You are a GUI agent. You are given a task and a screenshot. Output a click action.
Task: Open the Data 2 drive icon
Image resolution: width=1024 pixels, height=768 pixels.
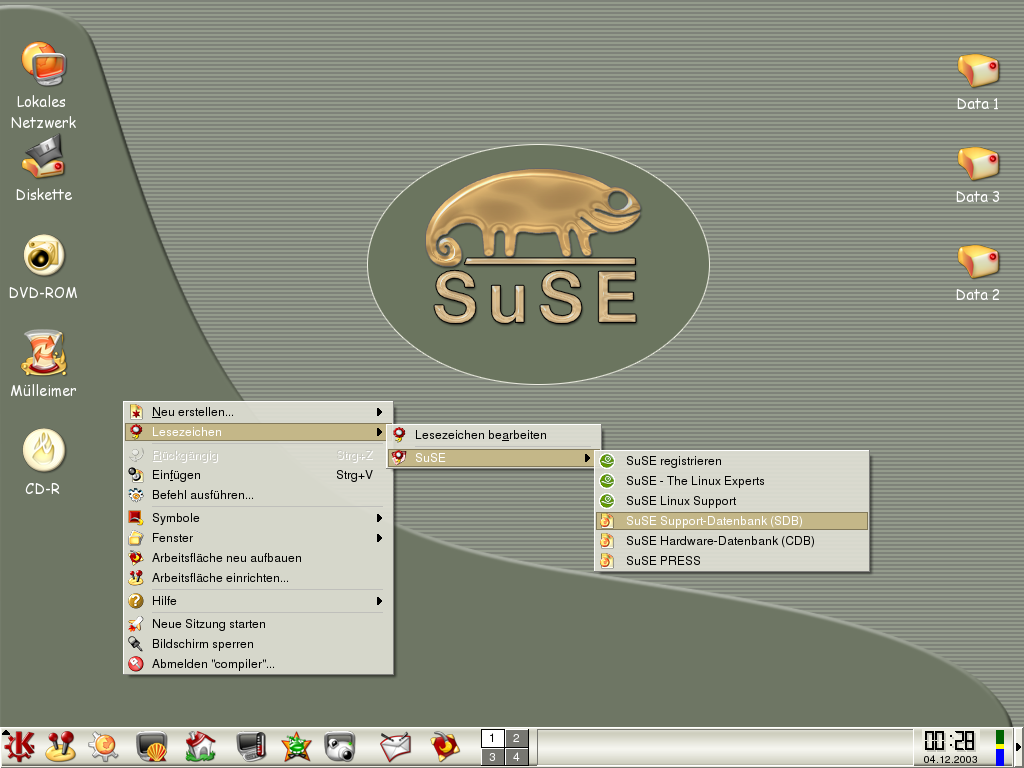click(978, 262)
